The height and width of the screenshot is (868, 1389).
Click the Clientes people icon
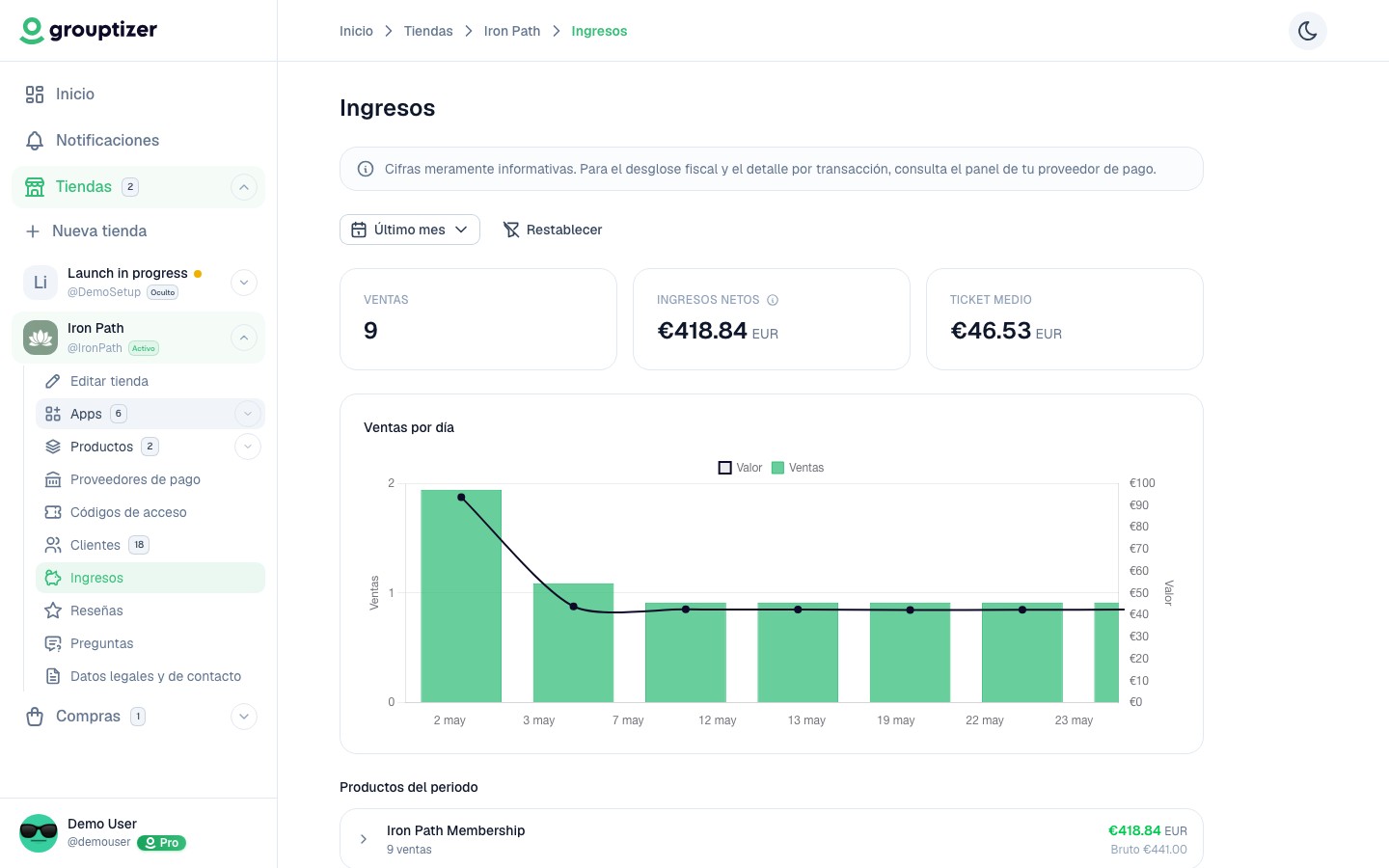(53, 545)
